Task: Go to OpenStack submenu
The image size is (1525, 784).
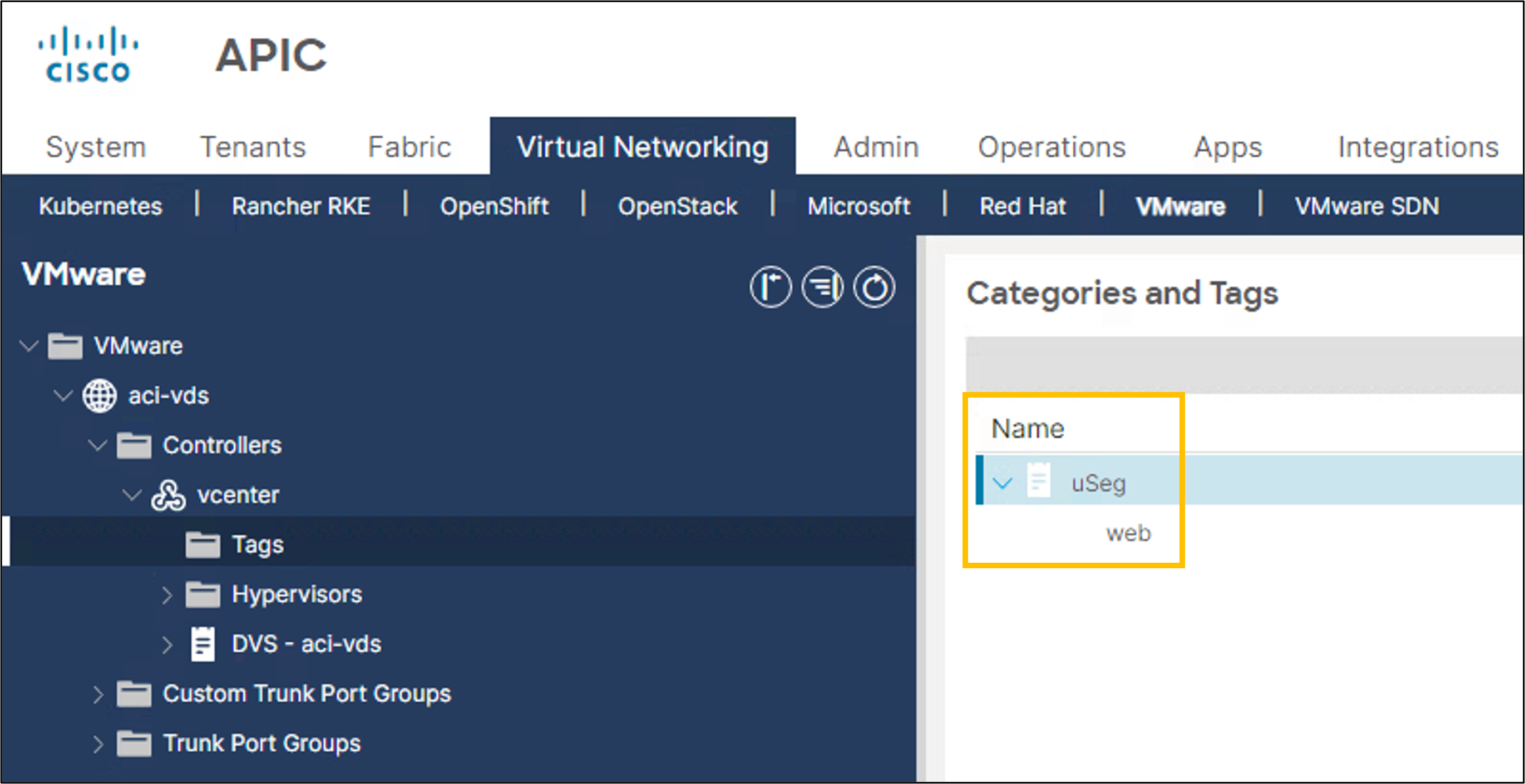Action: (x=677, y=206)
